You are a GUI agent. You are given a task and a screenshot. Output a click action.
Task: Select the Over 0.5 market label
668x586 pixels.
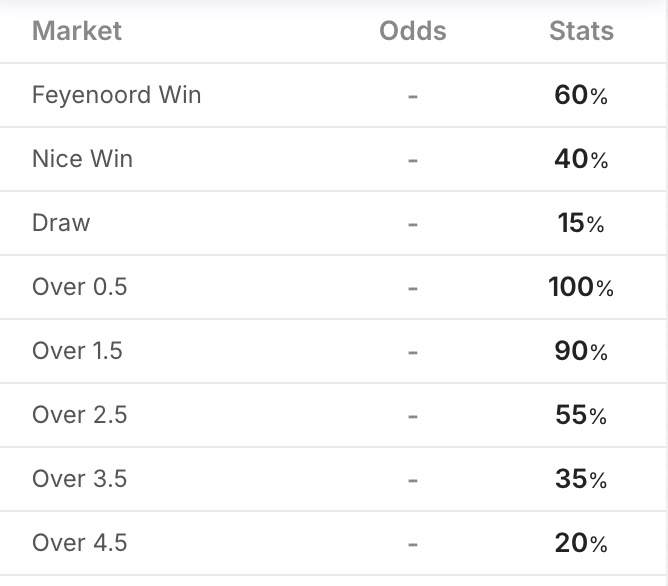[x=80, y=287]
